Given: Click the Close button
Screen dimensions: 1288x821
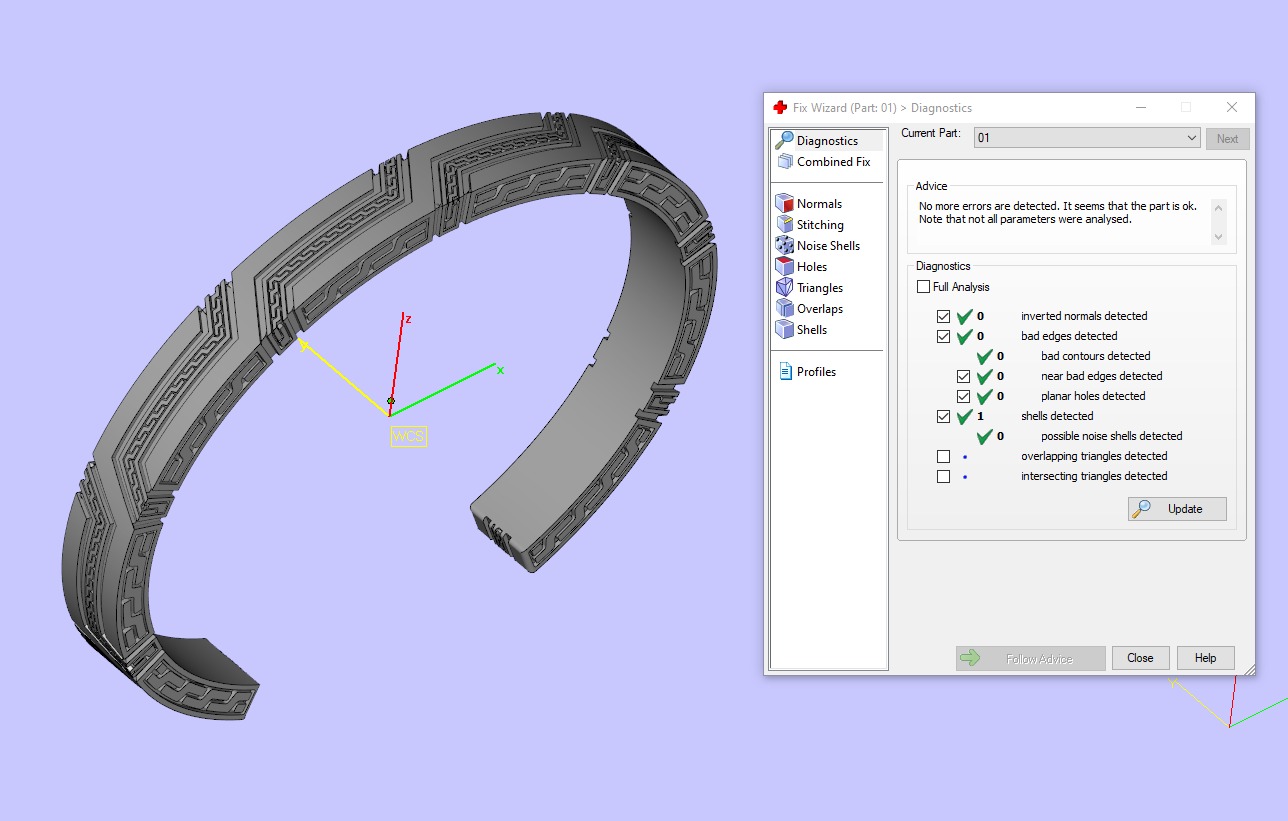Looking at the screenshot, I should tap(1140, 658).
